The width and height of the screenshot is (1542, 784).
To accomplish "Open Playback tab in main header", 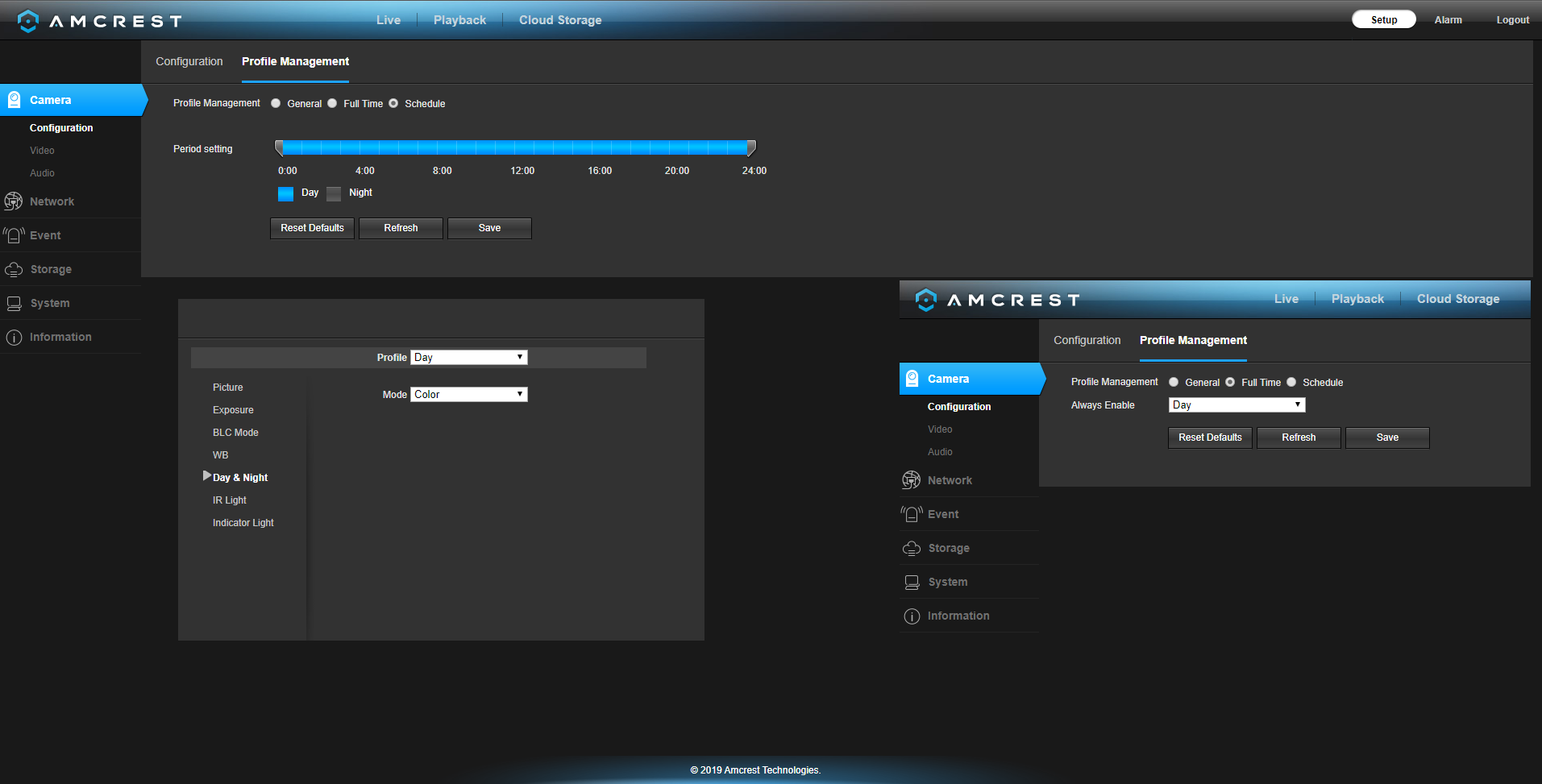I will pyautogui.click(x=459, y=20).
